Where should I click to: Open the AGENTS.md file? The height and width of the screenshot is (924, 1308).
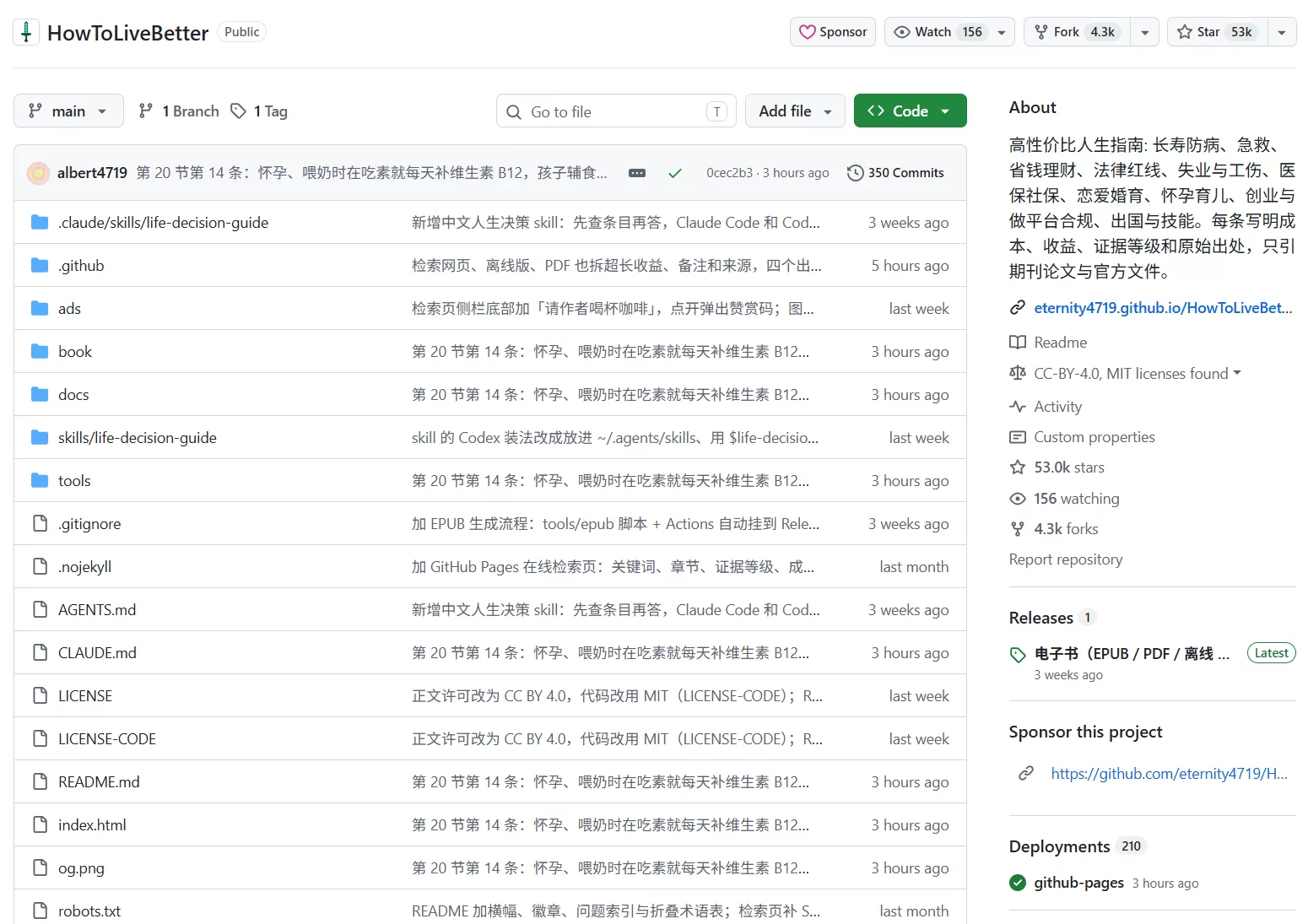click(97, 610)
